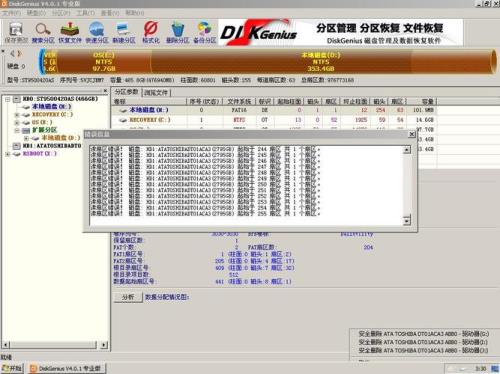
Task: Switch to the 浏览文件 tab
Action: pyautogui.click(x=156, y=92)
